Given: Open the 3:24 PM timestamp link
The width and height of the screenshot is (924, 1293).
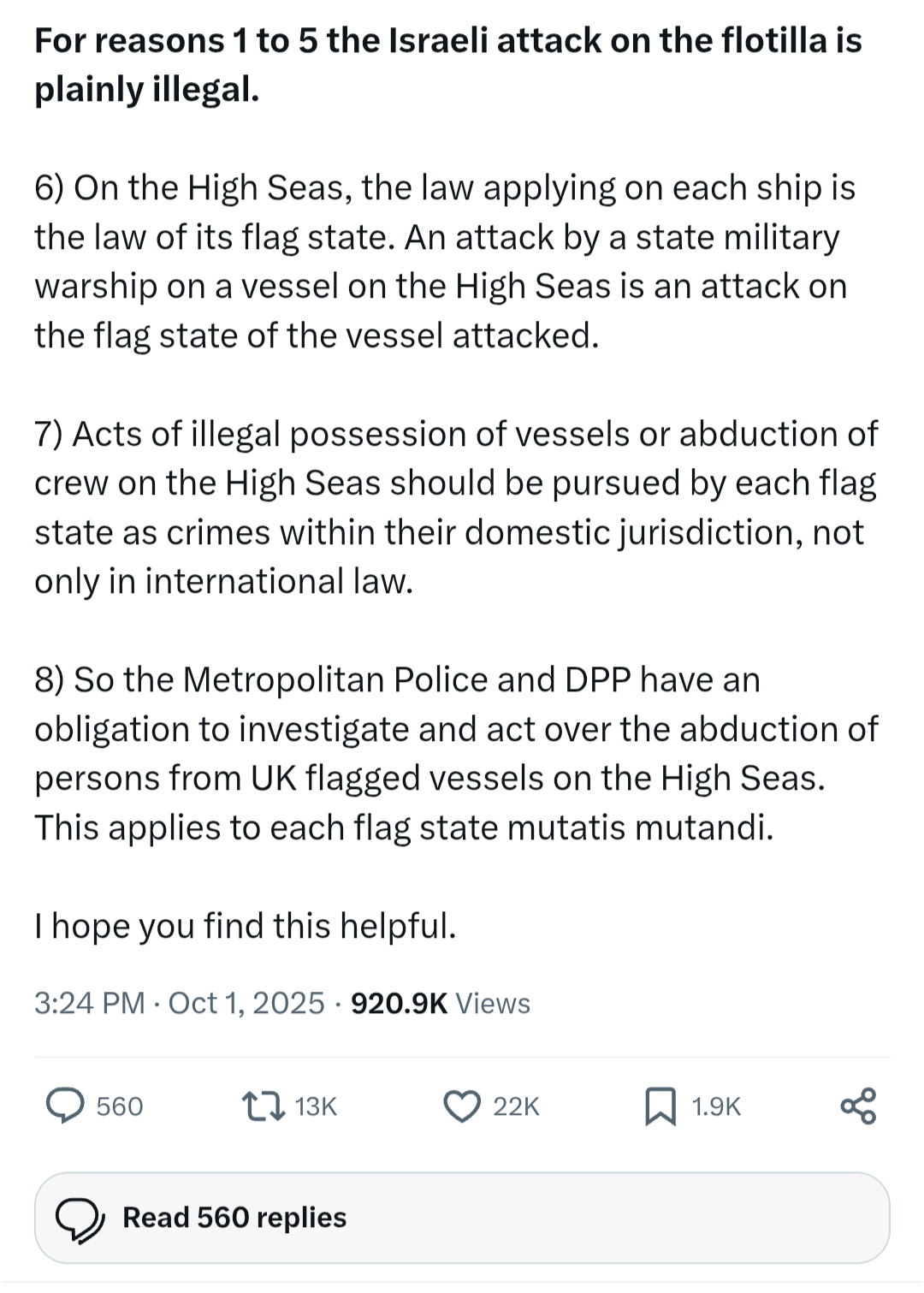Looking at the screenshot, I should (x=89, y=1003).
